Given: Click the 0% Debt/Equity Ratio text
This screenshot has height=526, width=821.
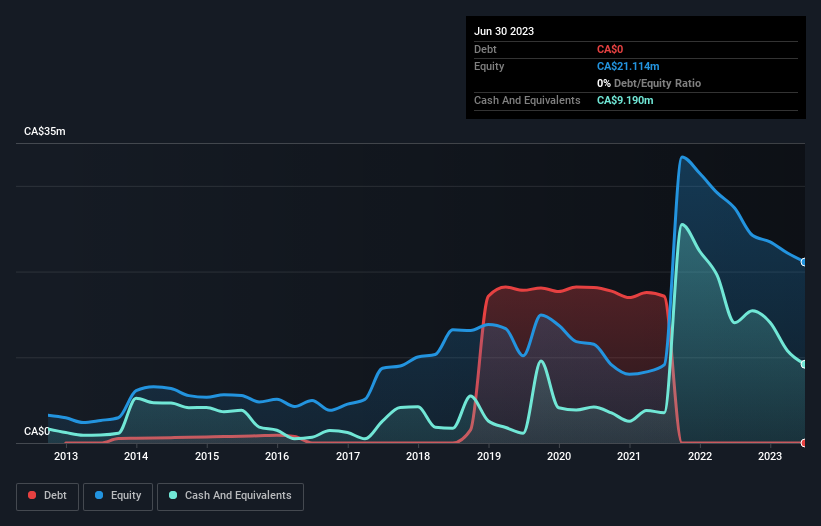Looking at the screenshot, I should [649, 83].
